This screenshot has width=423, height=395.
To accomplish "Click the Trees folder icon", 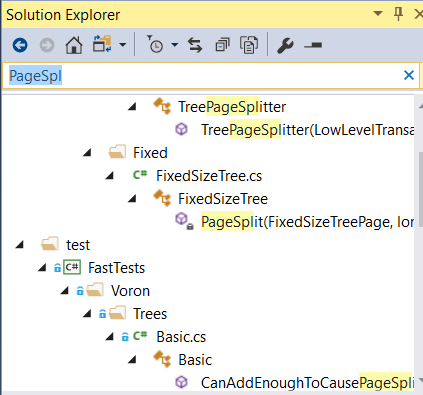I will click(117, 313).
